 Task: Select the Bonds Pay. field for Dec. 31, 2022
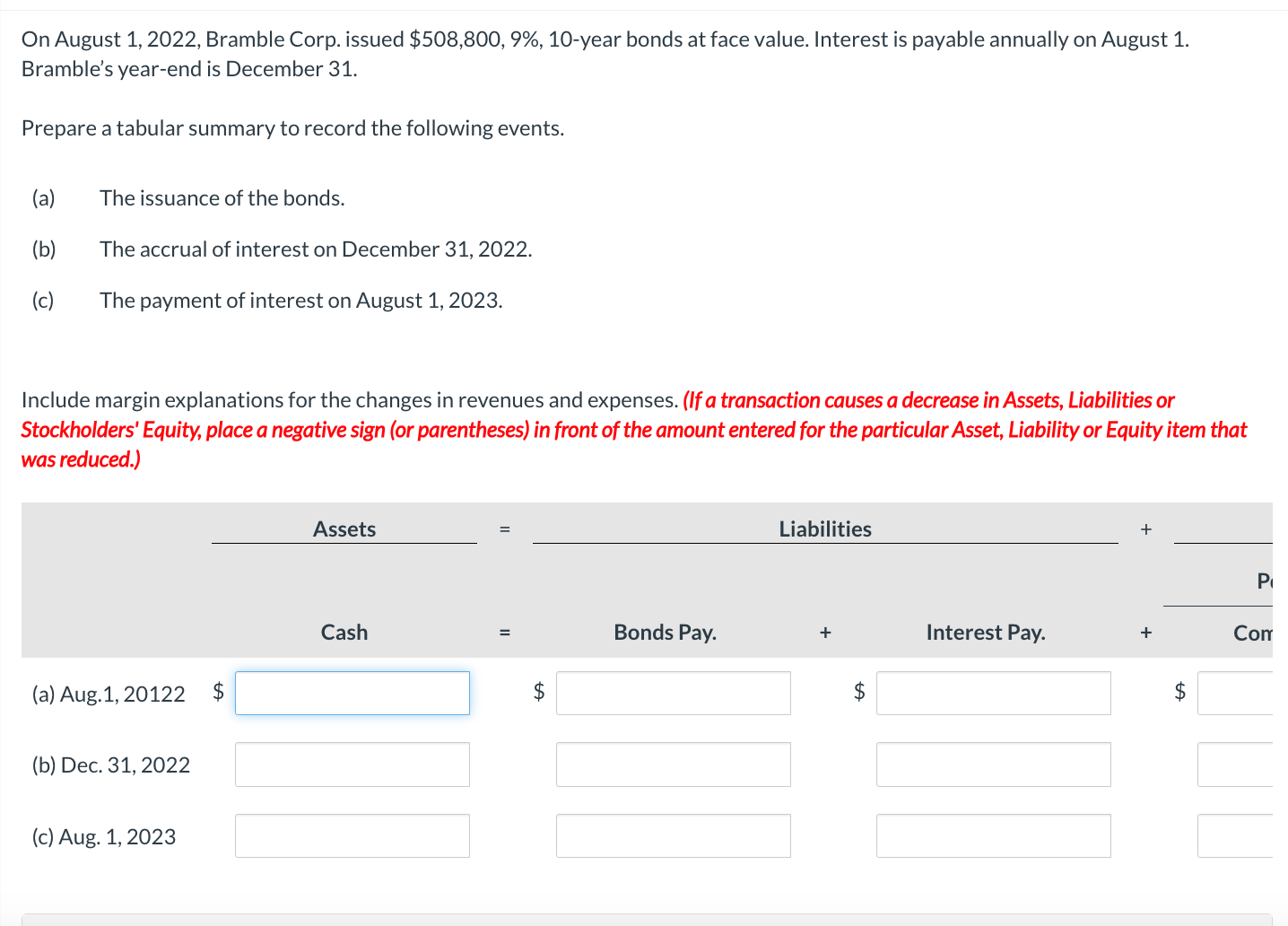[x=673, y=764]
